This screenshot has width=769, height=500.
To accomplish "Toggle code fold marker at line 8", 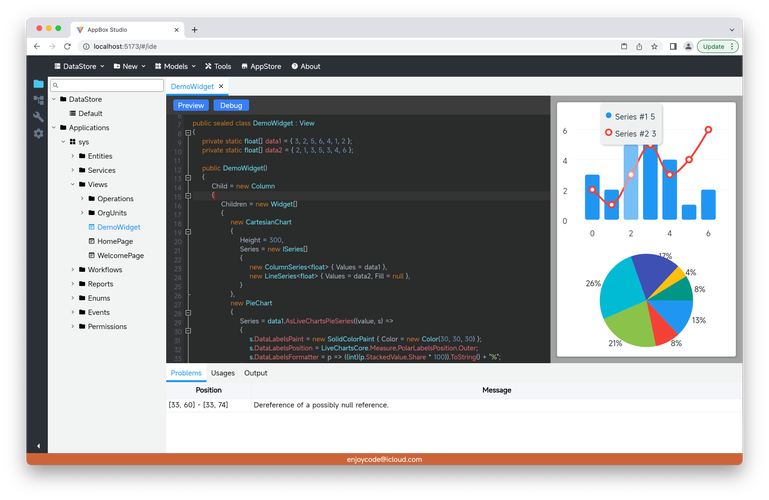I will 188,133.
